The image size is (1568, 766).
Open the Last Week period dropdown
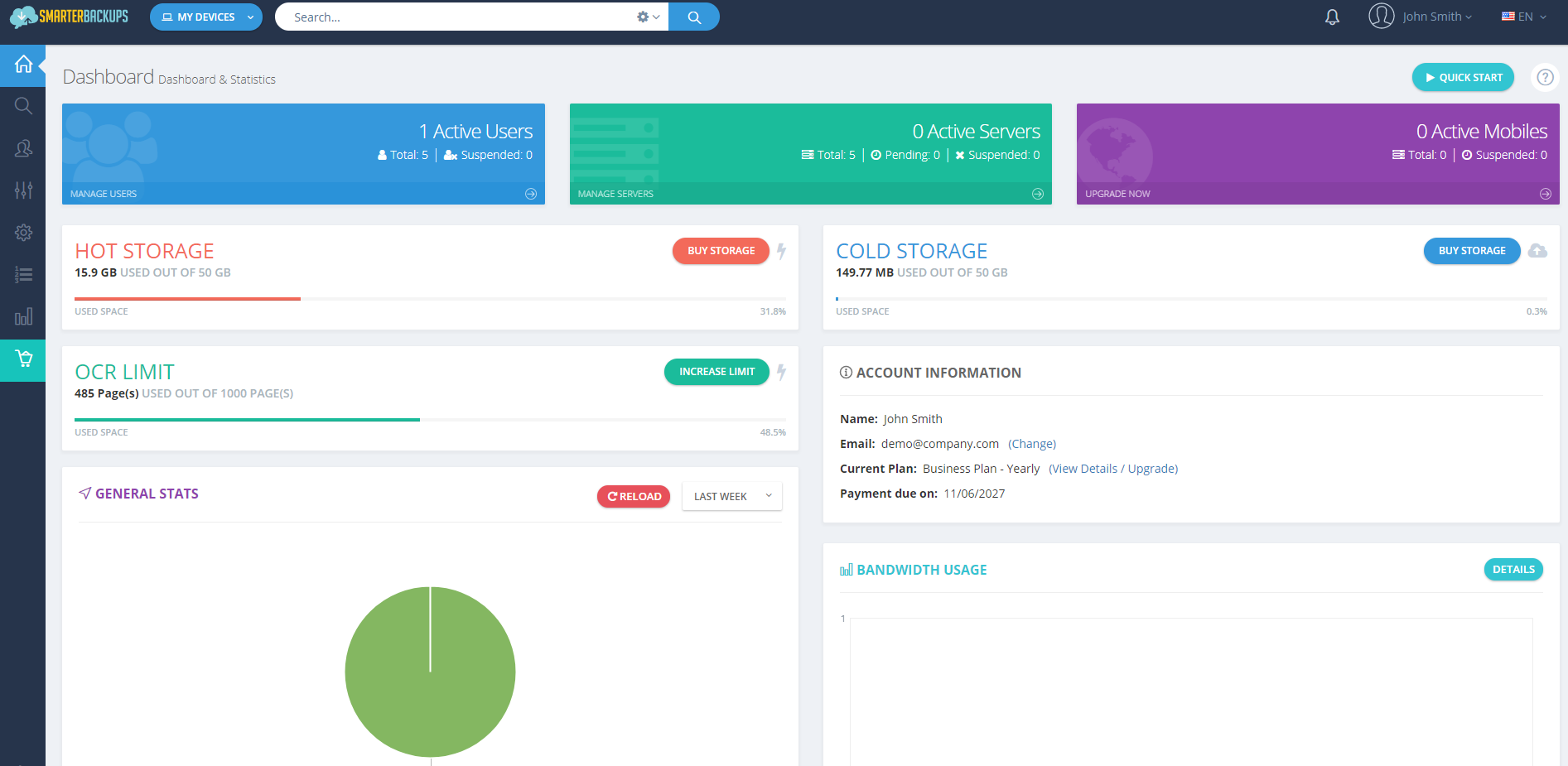pyautogui.click(x=732, y=496)
